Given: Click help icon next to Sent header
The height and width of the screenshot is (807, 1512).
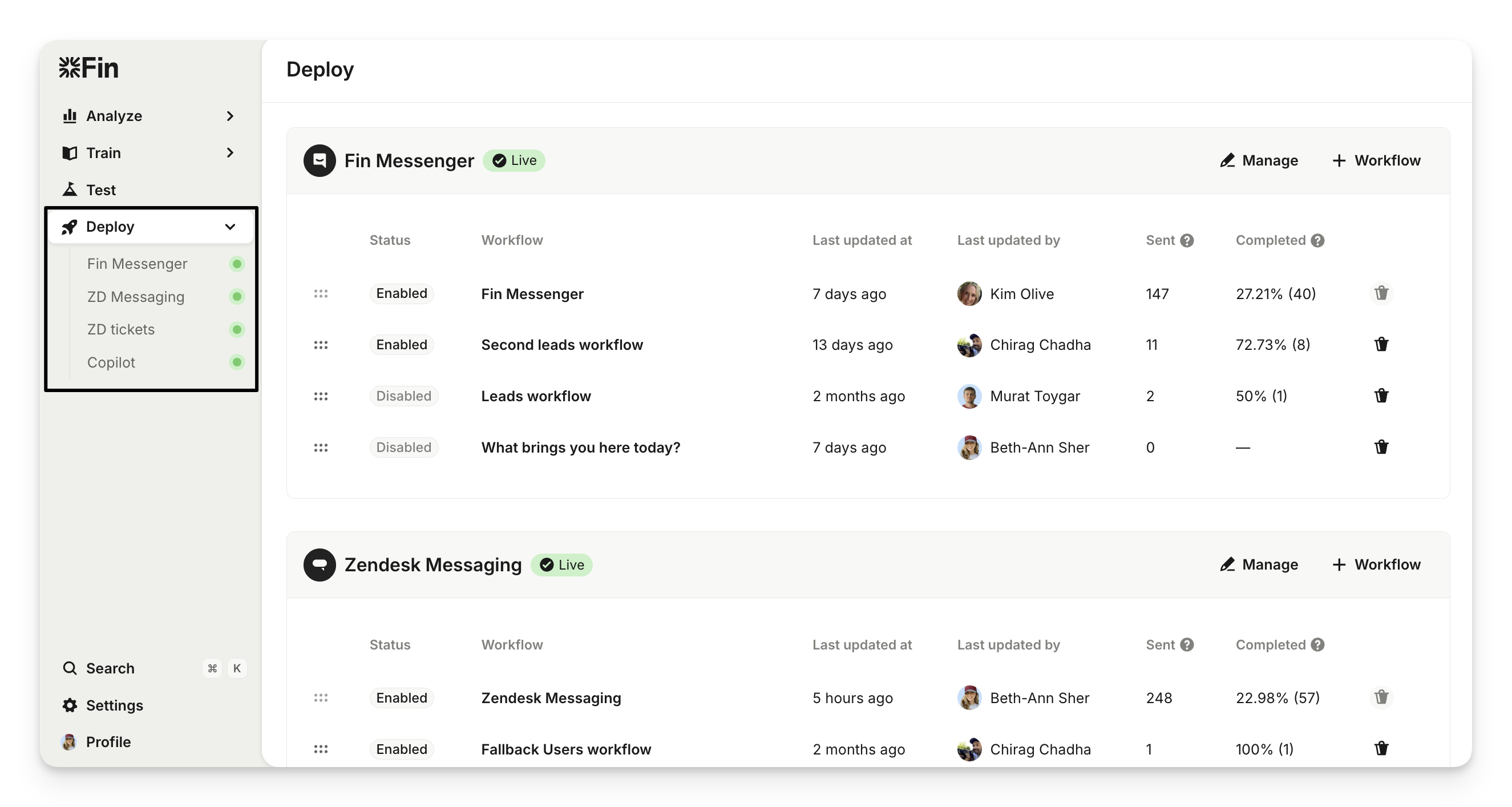Looking at the screenshot, I should click(x=1187, y=241).
